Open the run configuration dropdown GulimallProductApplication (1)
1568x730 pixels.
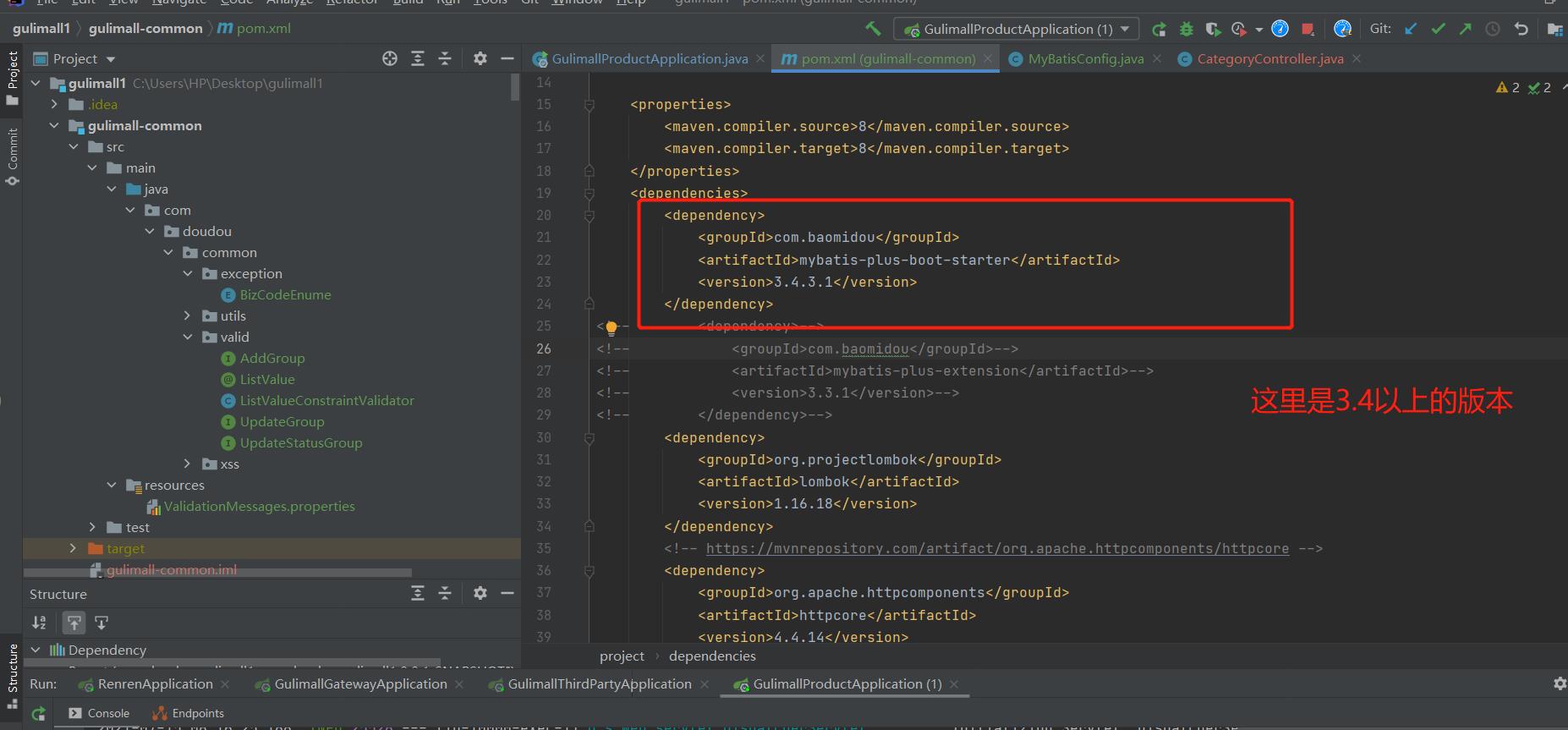coord(1016,29)
